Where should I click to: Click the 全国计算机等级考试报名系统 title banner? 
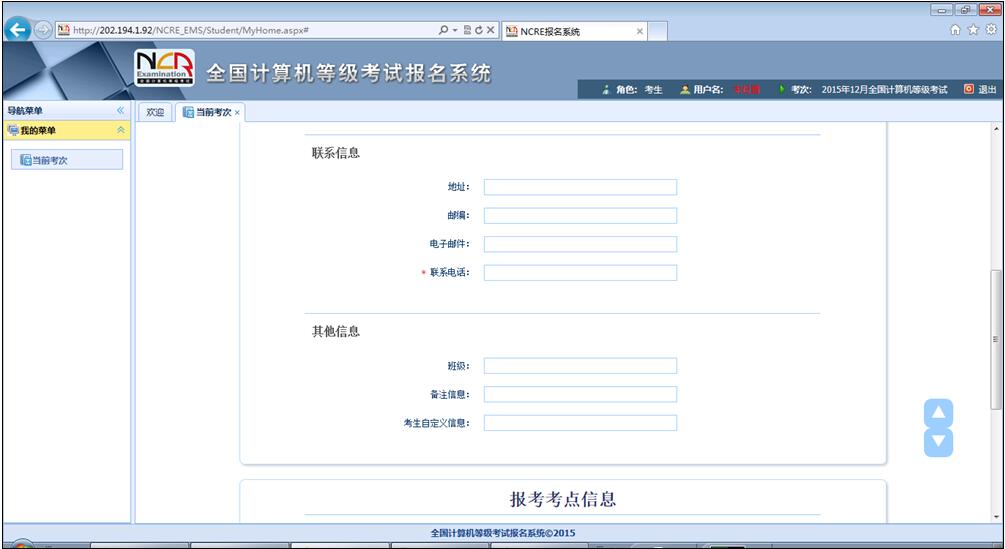pyautogui.click(x=349, y=73)
